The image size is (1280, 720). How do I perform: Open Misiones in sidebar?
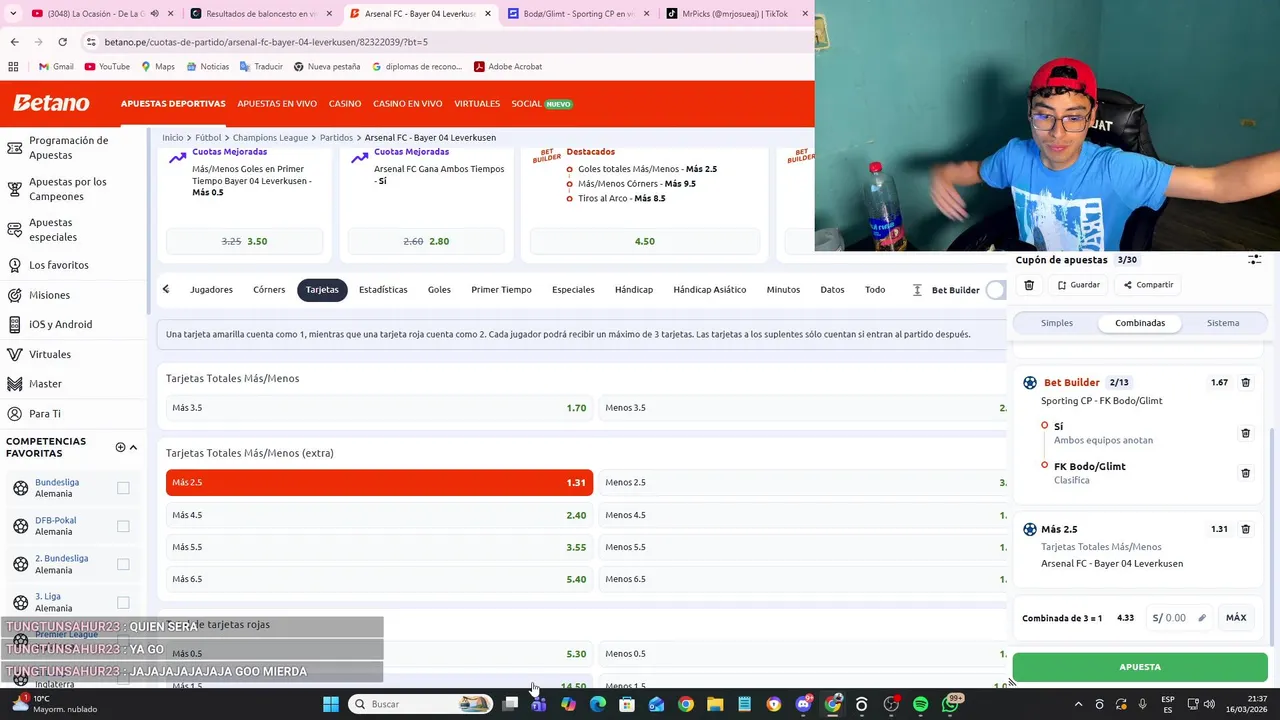[49, 295]
